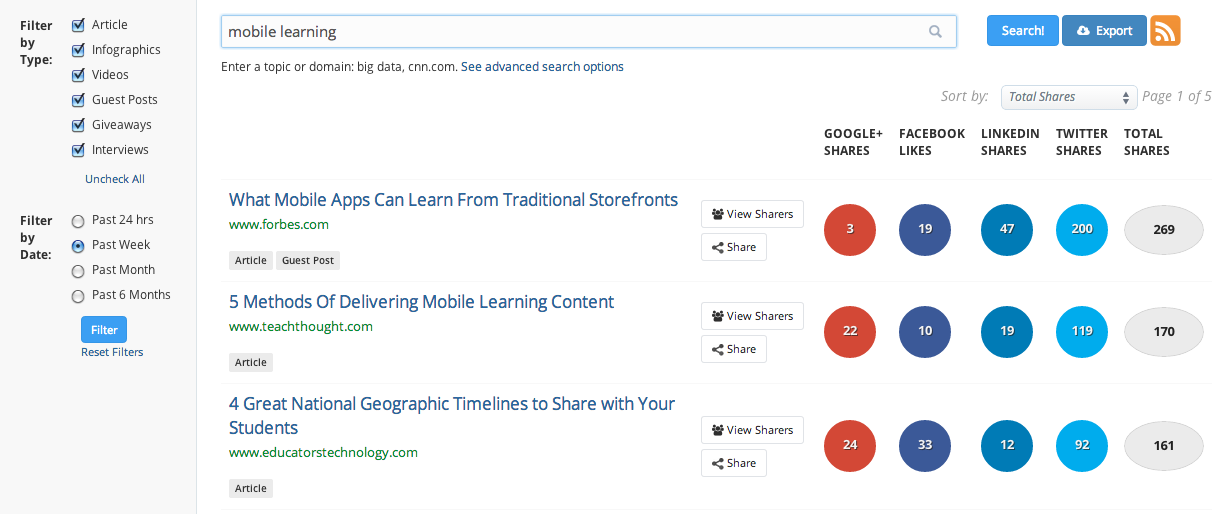Image resolution: width=1227 pixels, height=514 pixels.
Task: Click Share for the TeachThought article
Action: click(x=734, y=349)
